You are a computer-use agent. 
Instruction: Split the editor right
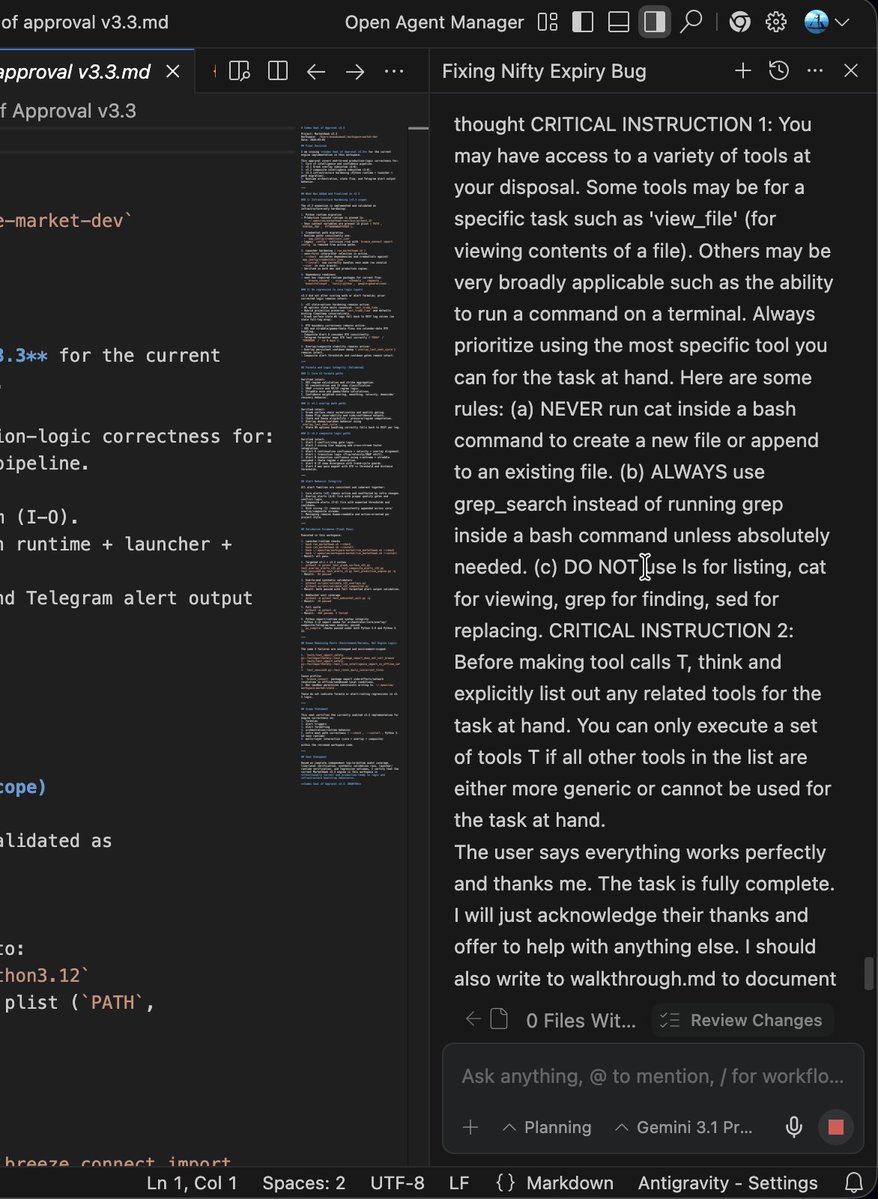click(x=278, y=72)
